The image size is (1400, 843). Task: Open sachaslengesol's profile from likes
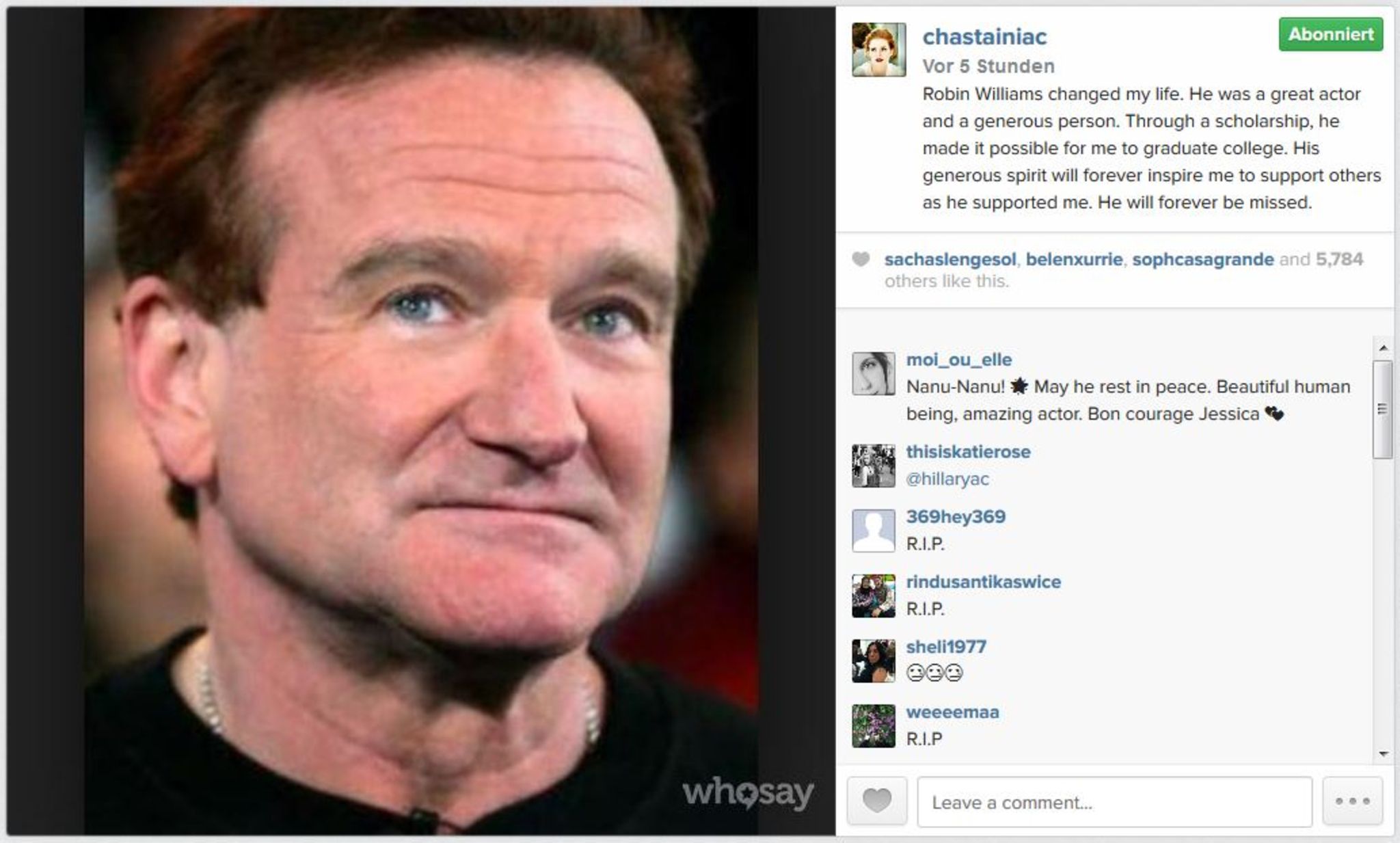[x=950, y=259]
